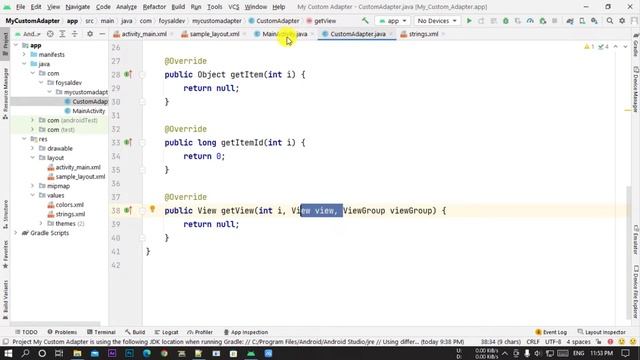Screen dimensions: 640x360
Task: Open Search Everywhere magnifier icon
Action: click(x=610, y=21)
